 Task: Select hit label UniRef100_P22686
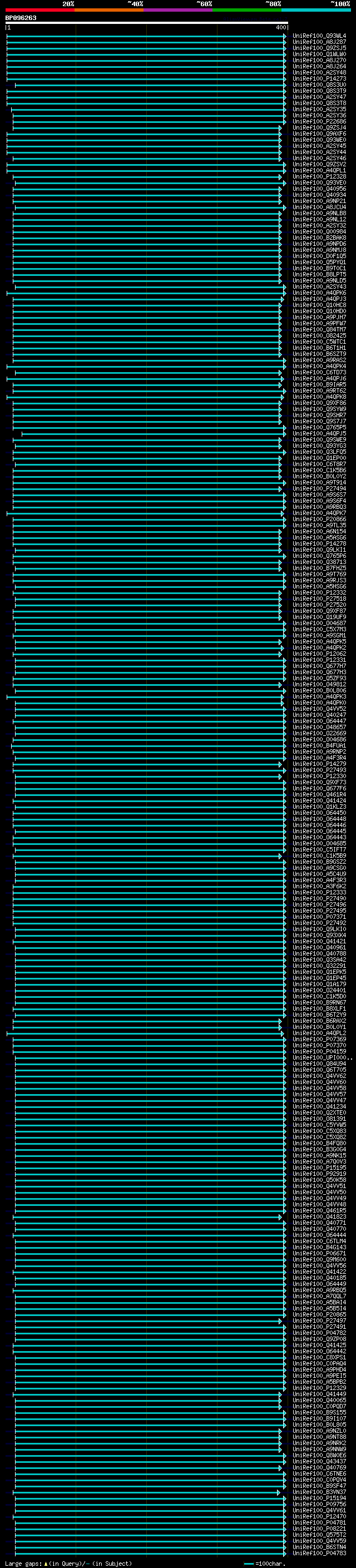[319, 122]
